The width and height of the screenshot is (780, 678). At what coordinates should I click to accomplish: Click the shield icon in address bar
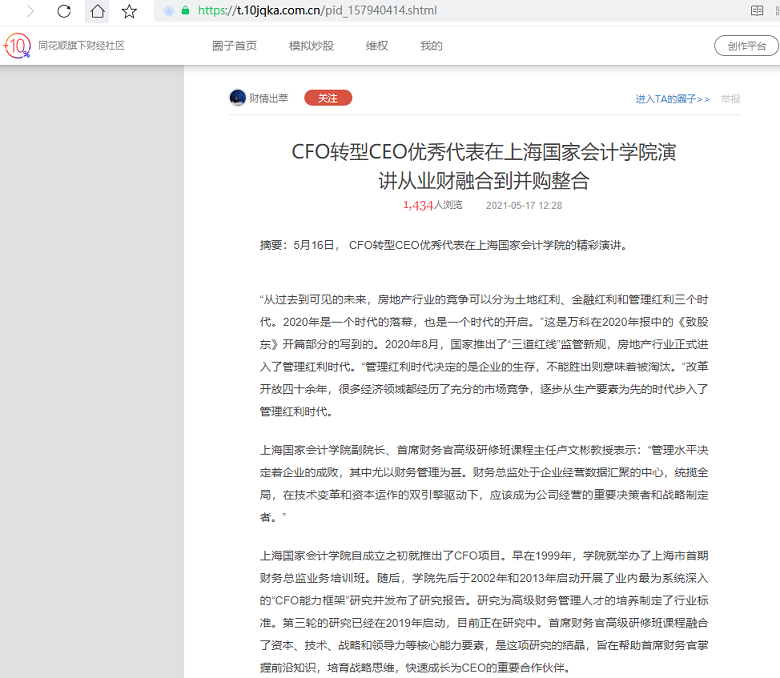[168, 11]
